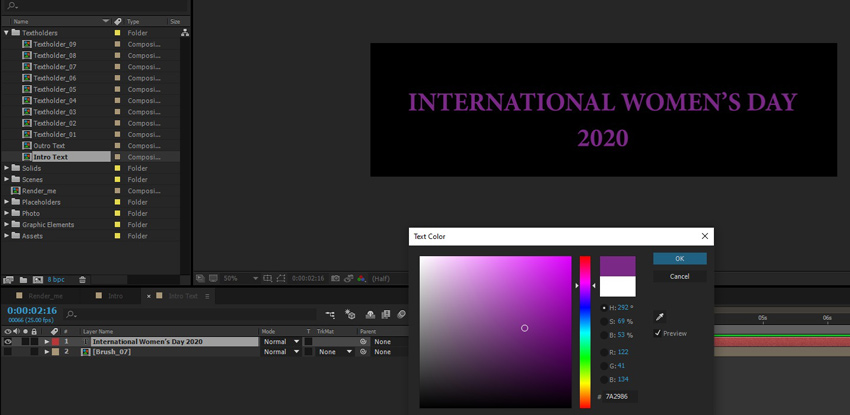850x415 pixels.
Task: Click the 8 bpc color depth setting
Action: 55,280
